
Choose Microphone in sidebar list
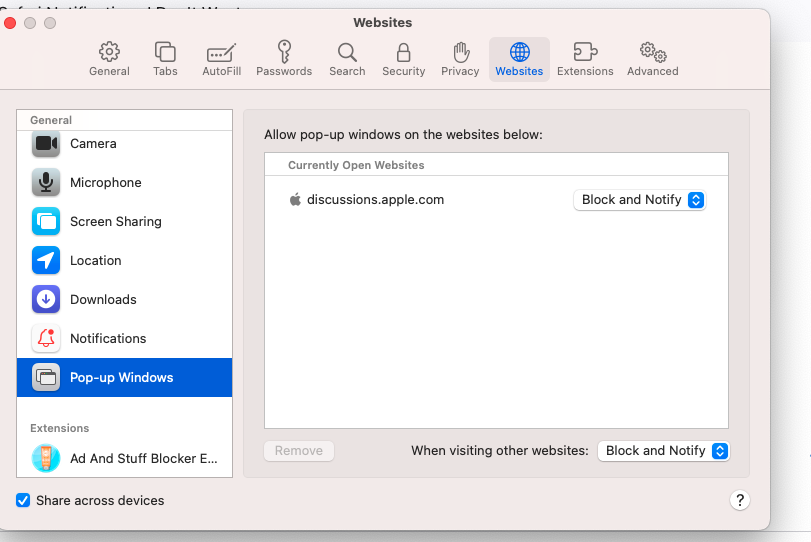click(x=105, y=183)
